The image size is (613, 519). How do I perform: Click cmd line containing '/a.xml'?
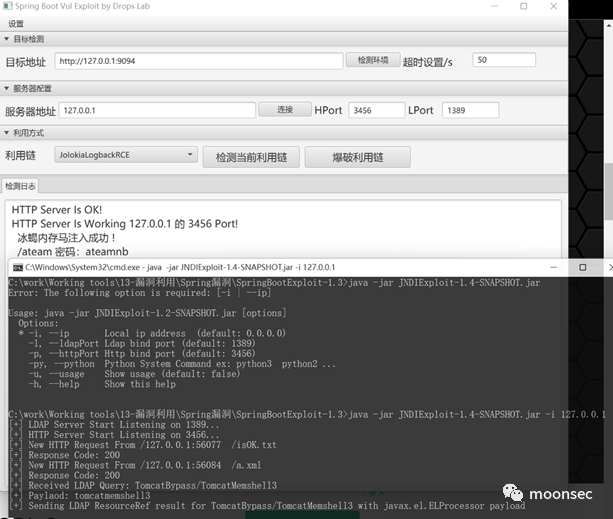135,465
